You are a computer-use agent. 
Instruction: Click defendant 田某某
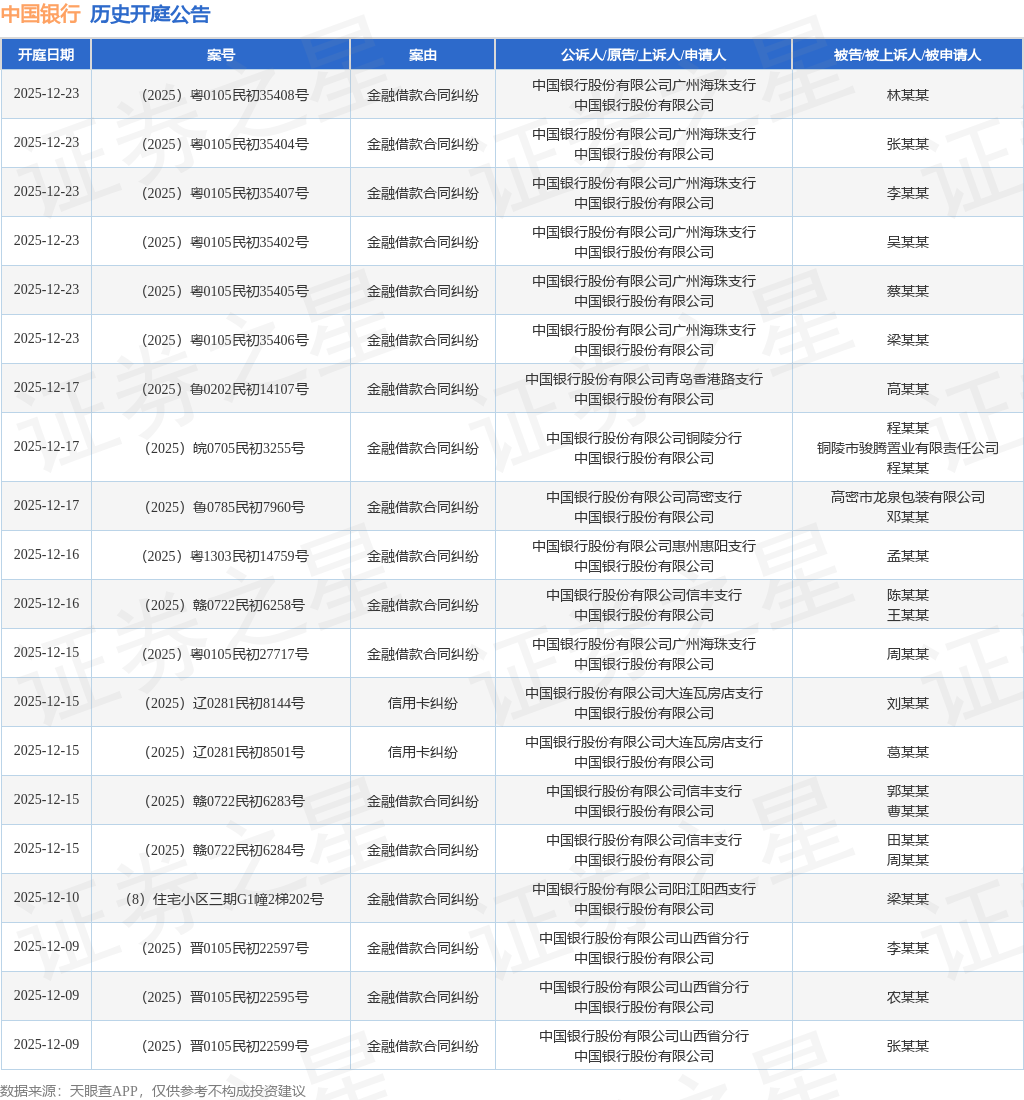[x=908, y=840]
